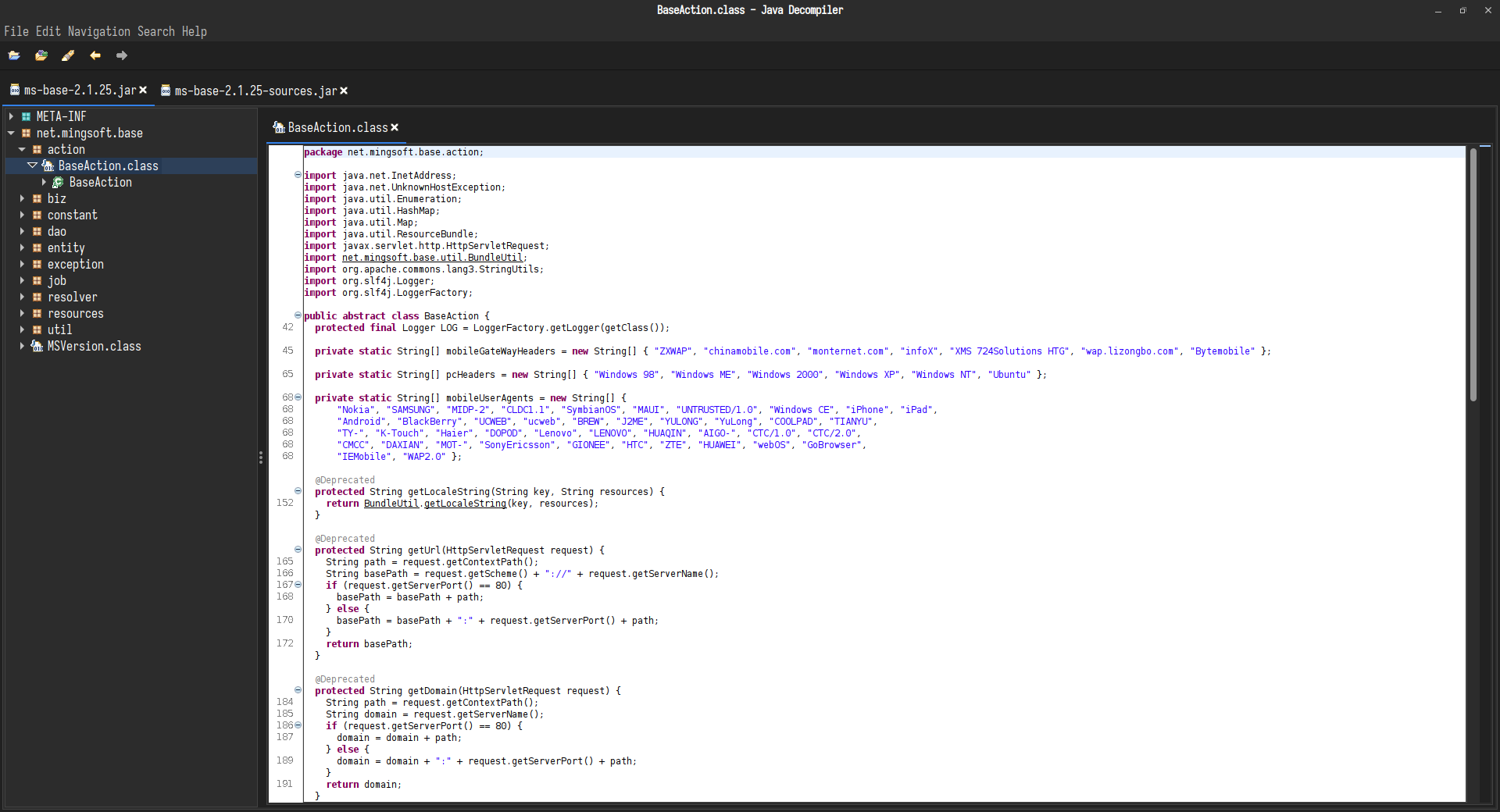Click the BaseAction.class file icon in tree
This screenshot has width=1500, height=812.
pos(48,166)
